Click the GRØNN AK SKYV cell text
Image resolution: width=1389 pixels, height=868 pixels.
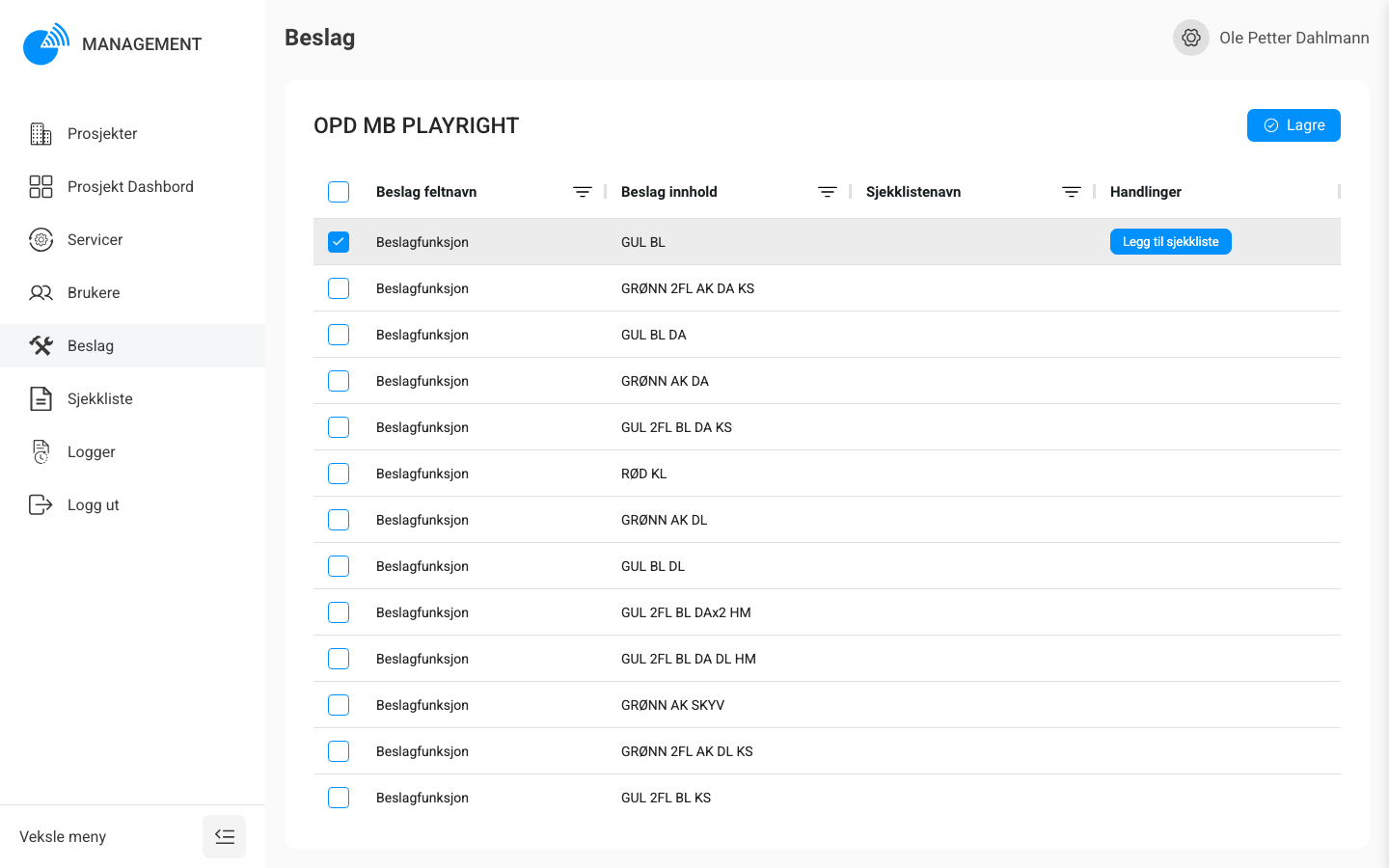pyautogui.click(x=673, y=705)
